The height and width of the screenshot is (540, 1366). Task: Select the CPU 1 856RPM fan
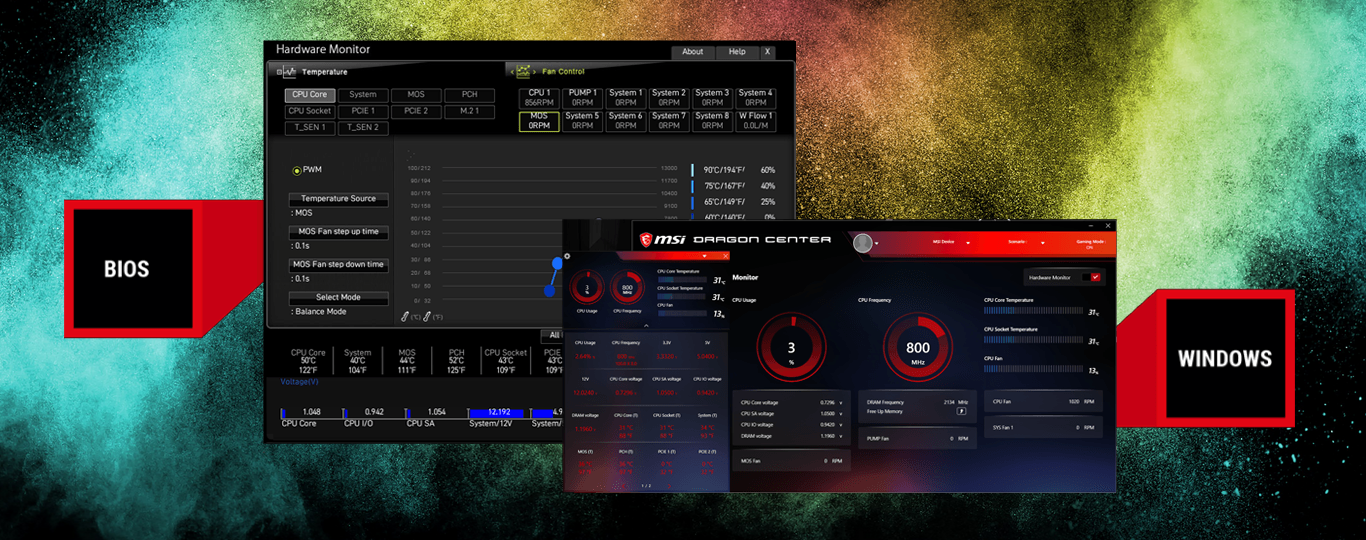[x=539, y=98]
